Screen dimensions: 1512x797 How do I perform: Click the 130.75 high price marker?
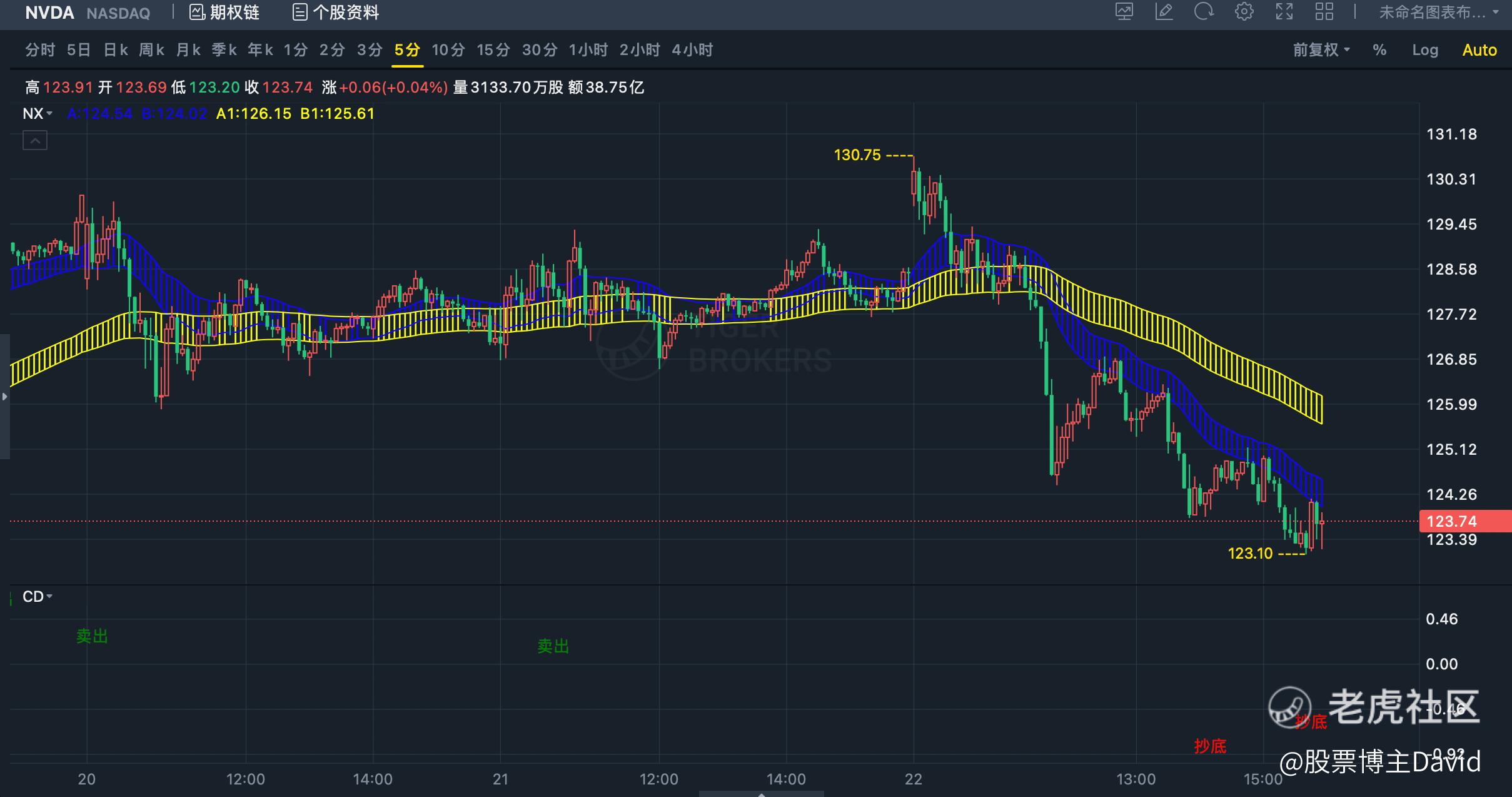coord(857,155)
